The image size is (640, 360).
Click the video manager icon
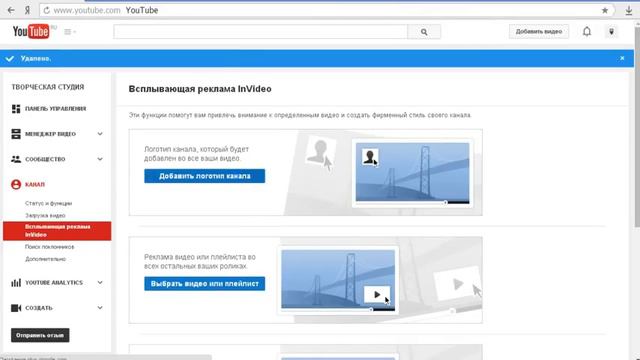(16, 134)
